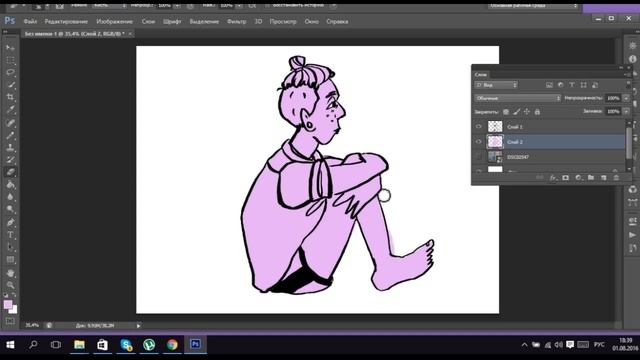The image size is (640, 360).
Task: Select the Zoom tool in toolbox
Action: point(10,285)
